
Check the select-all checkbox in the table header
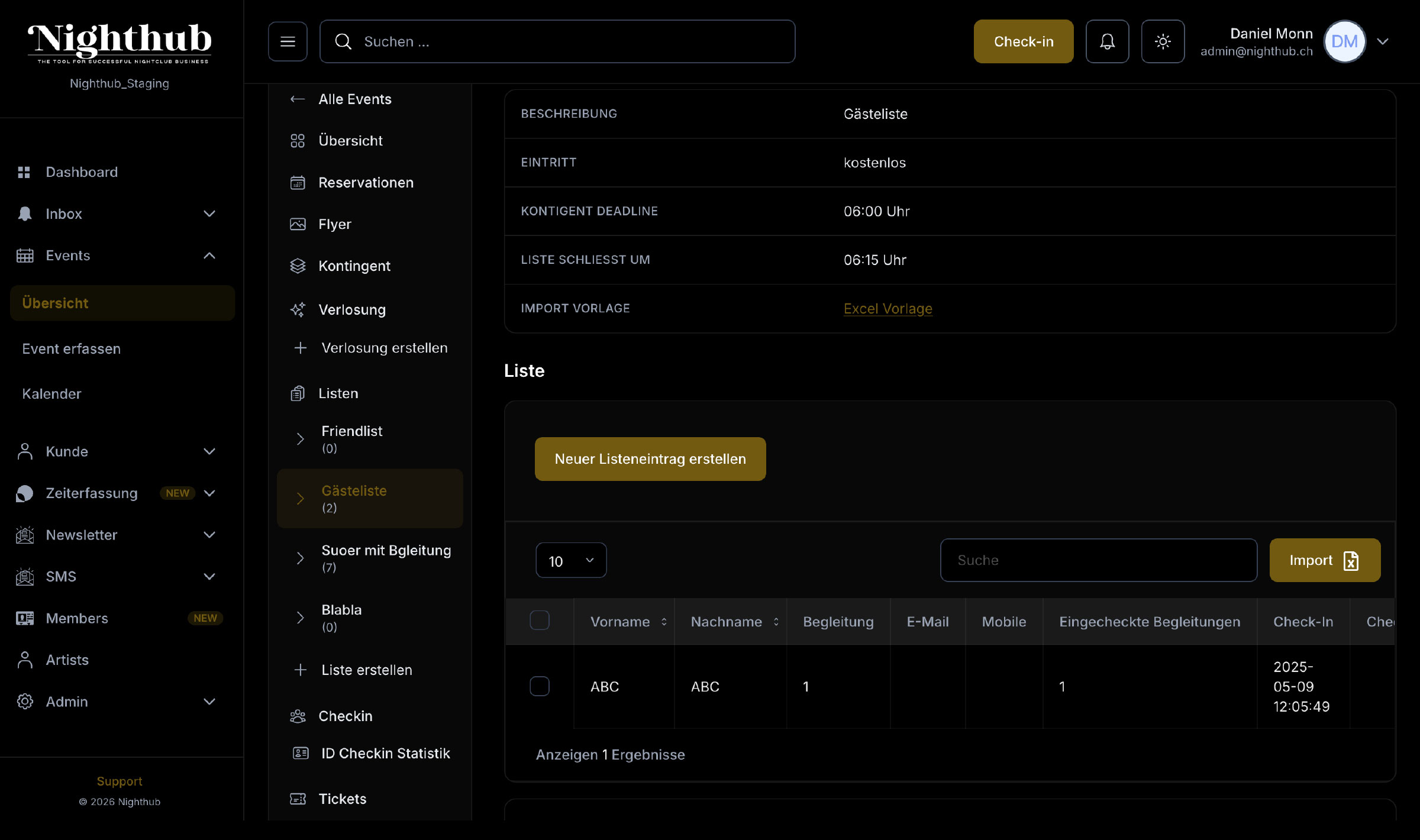(x=539, y=620)
